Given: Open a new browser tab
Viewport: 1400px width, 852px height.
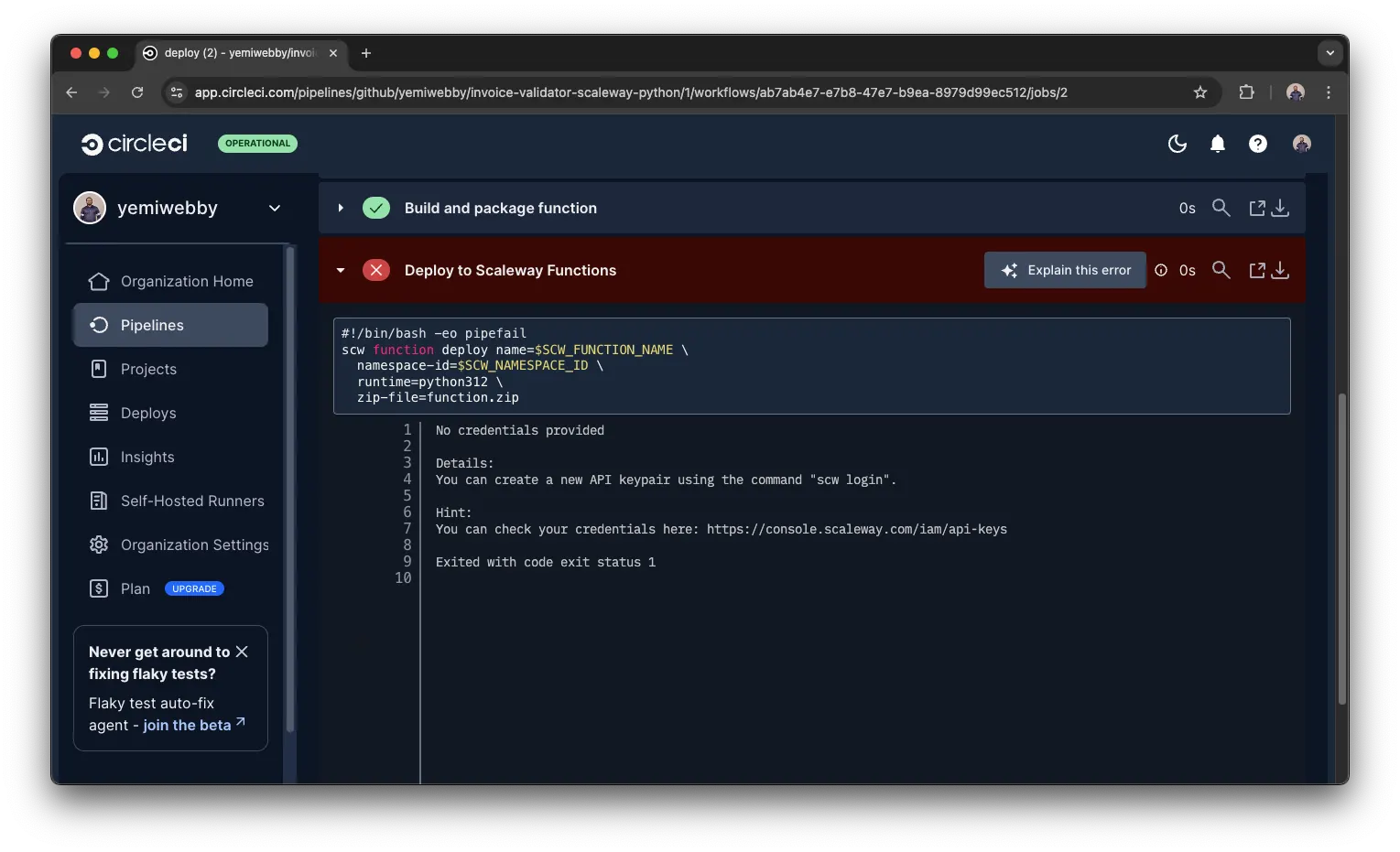Looking at the screenshot, I should point(366,53).
